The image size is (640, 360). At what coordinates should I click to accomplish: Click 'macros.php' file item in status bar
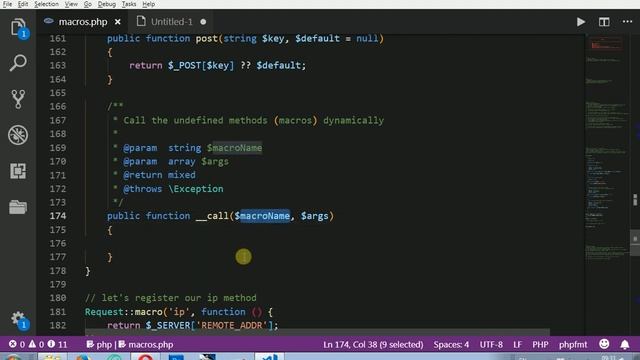pyautogui.click(x=146, y=344)
